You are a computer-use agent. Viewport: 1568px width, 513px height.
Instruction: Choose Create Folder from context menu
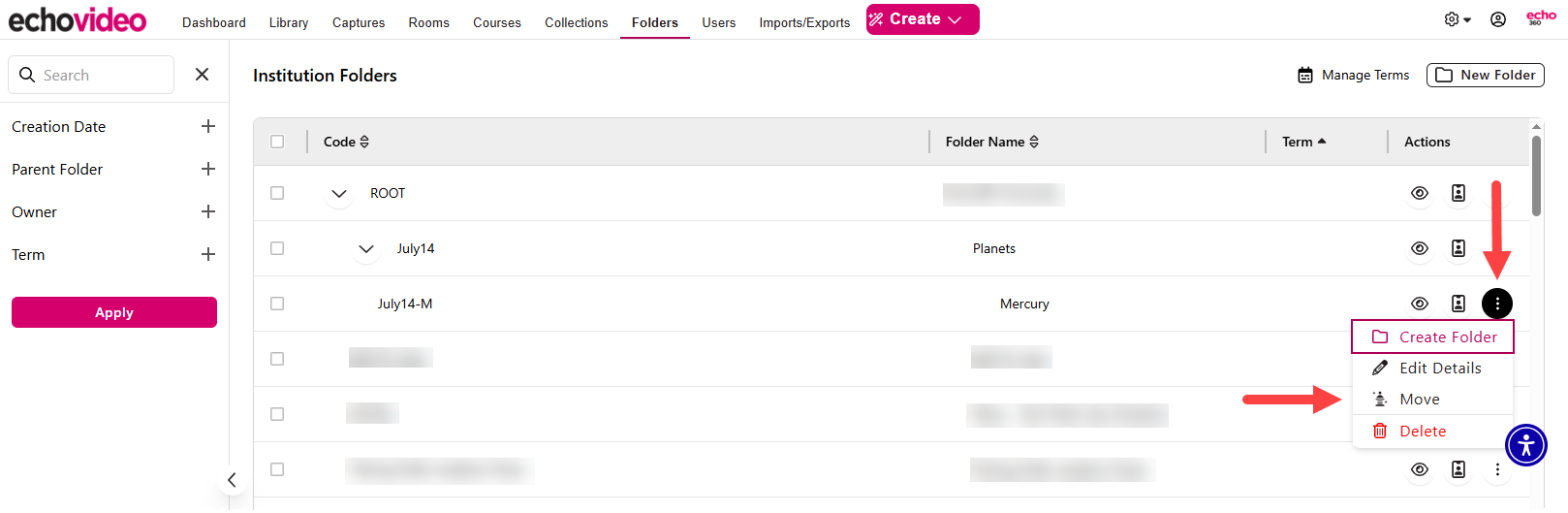(x=1432, y=337)
